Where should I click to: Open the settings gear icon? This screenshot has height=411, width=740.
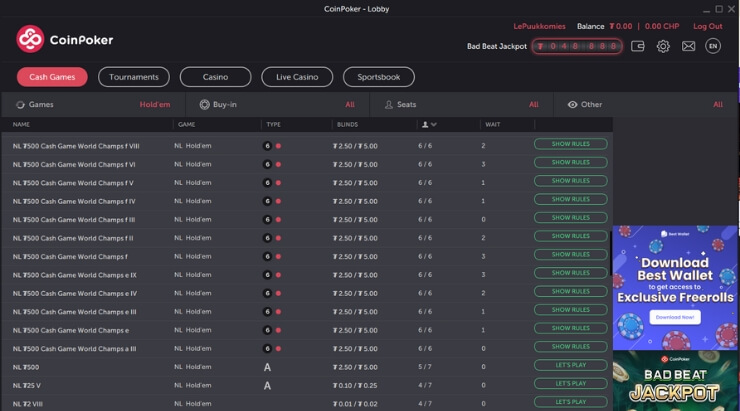pyautogui.click(x=663, y=46)
